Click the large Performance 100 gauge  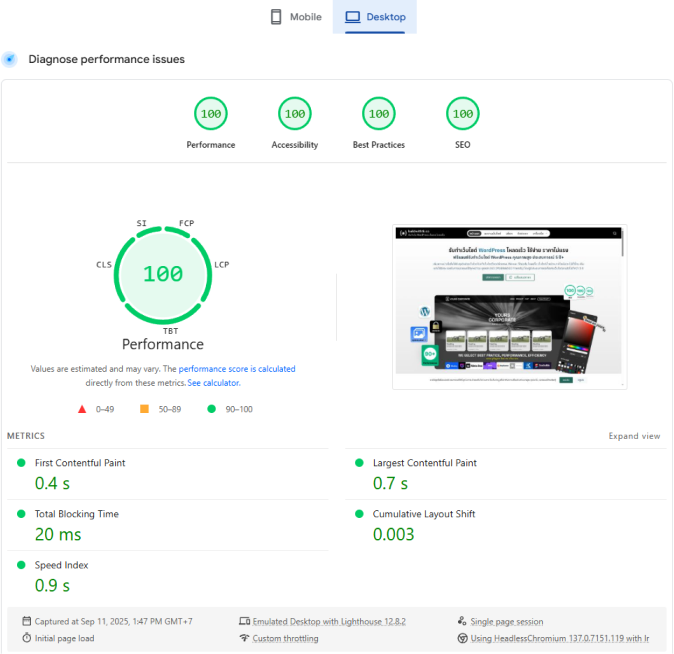click(x=163, y=274)
